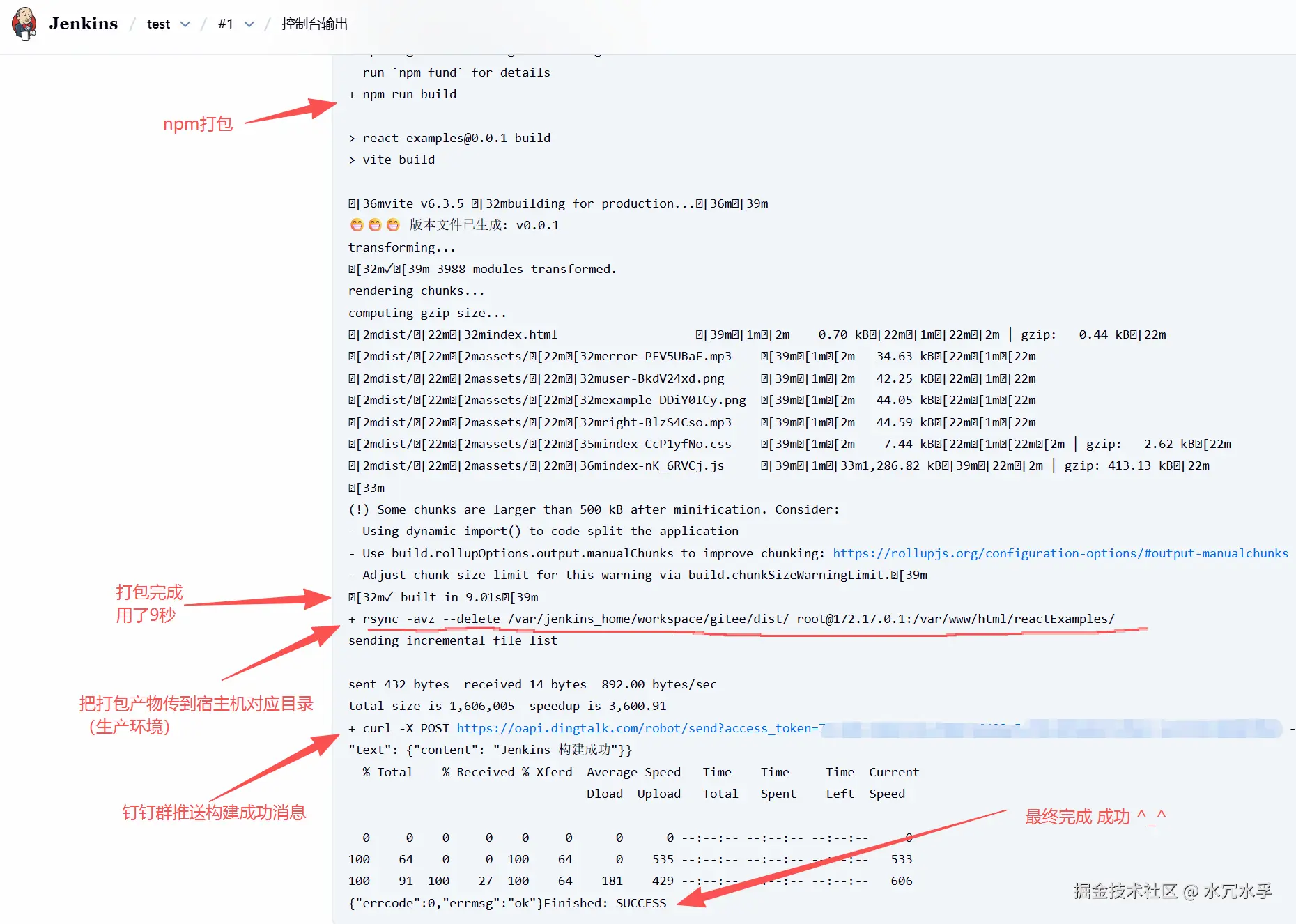This screenshot has height=924, width=1296.
Task: Select the 'run npm fund for details' line
Action: pos(456,72)
